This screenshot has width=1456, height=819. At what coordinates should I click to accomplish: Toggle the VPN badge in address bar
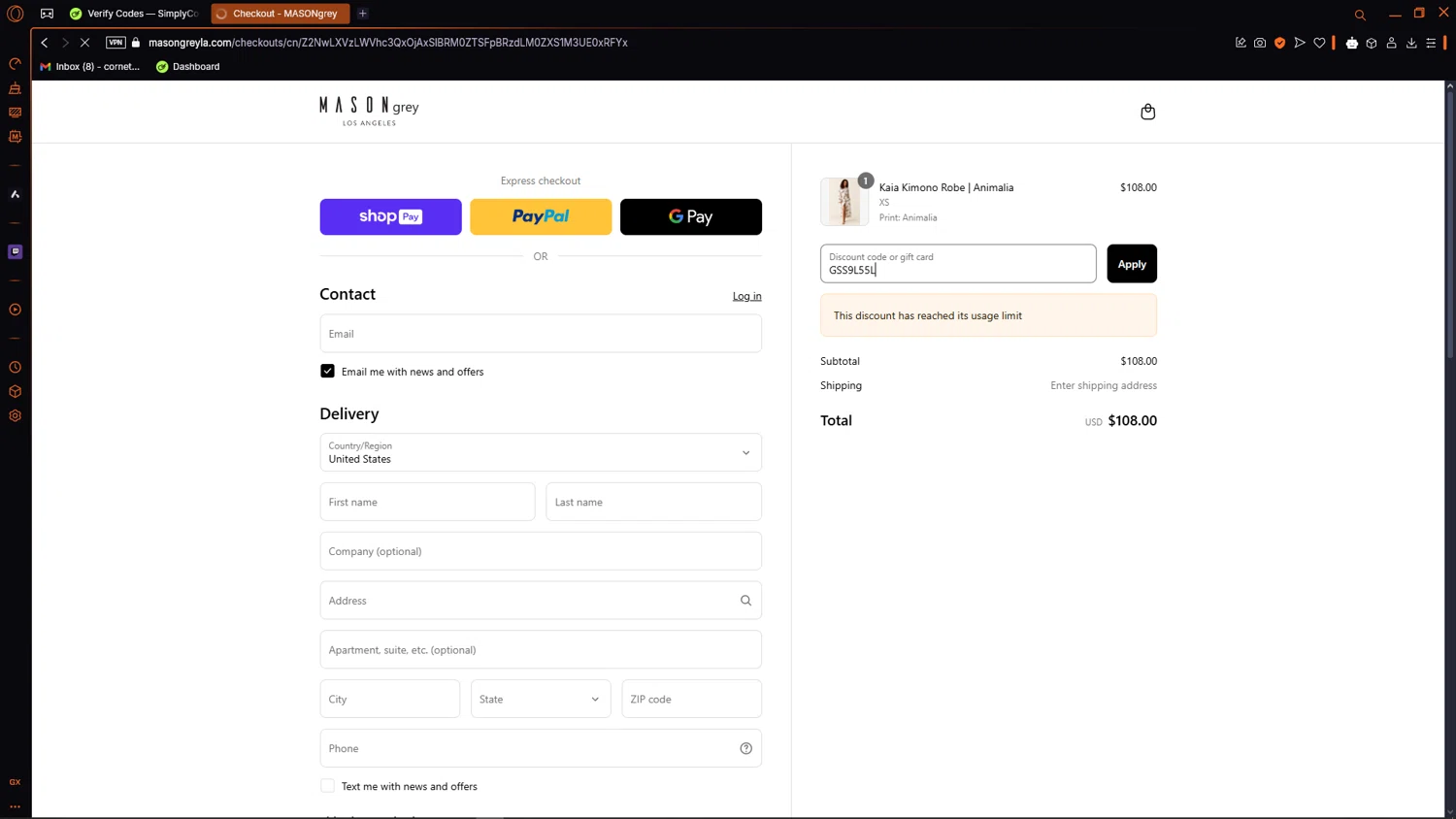(116, 43)
